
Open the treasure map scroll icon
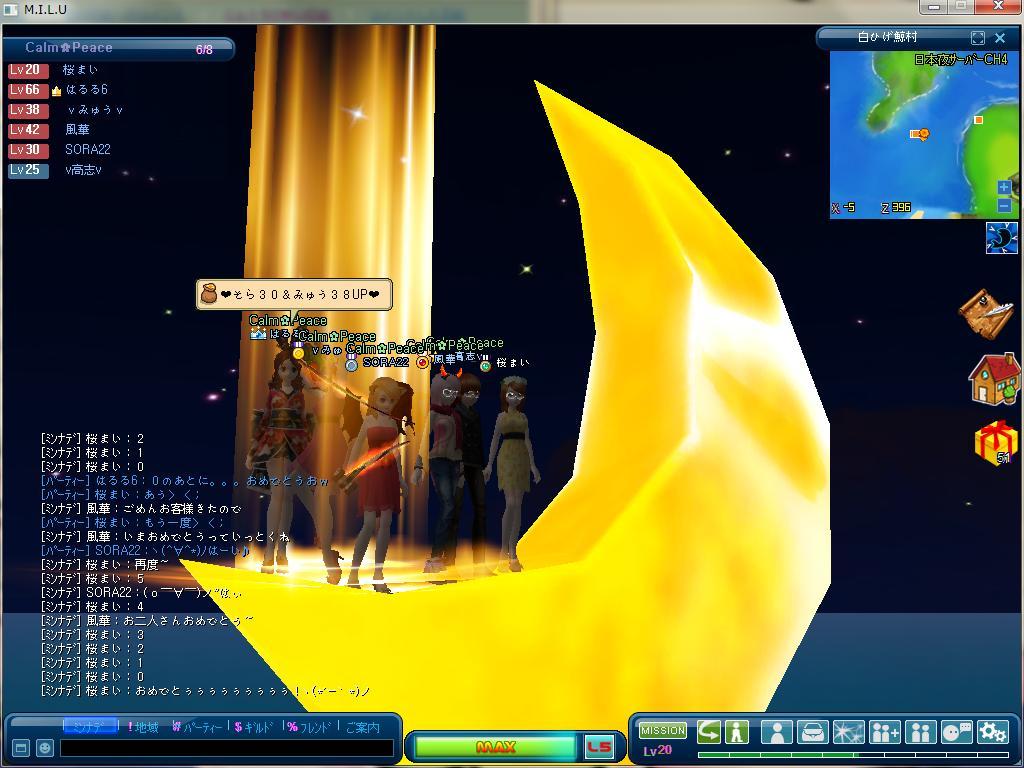tap(986, 314)
